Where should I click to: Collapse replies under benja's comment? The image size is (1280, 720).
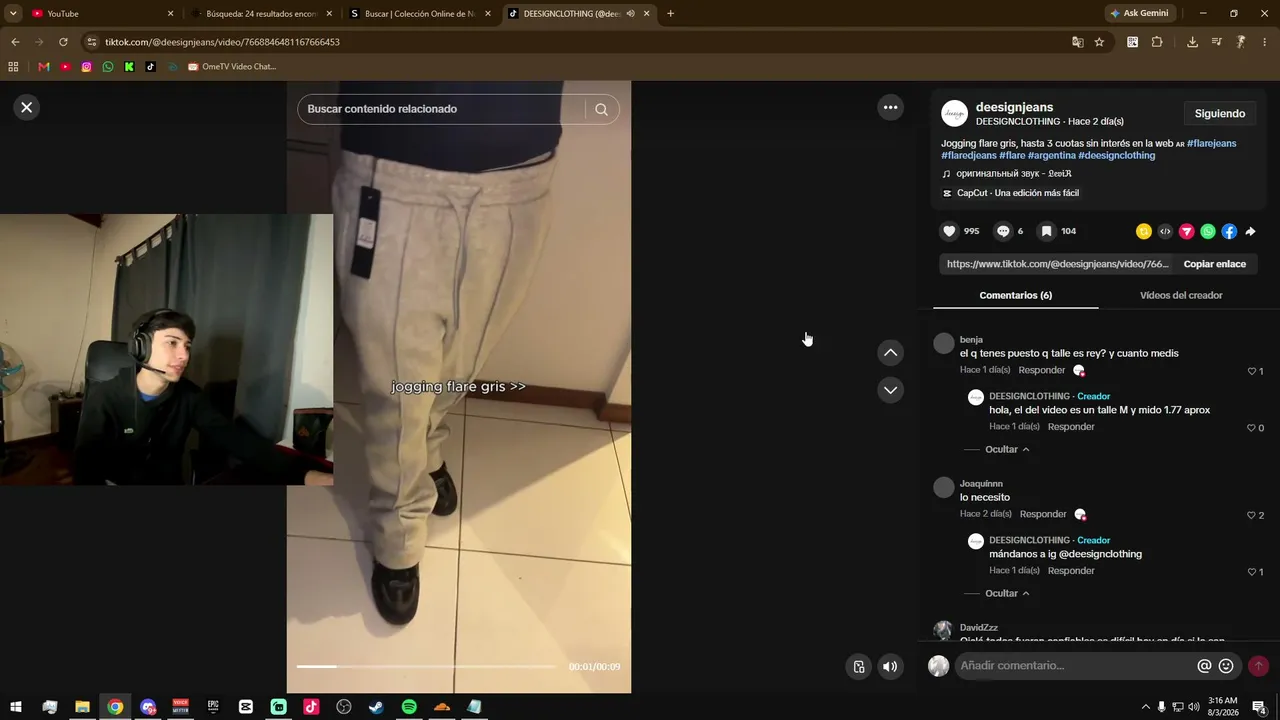(x=1007, y=450)
